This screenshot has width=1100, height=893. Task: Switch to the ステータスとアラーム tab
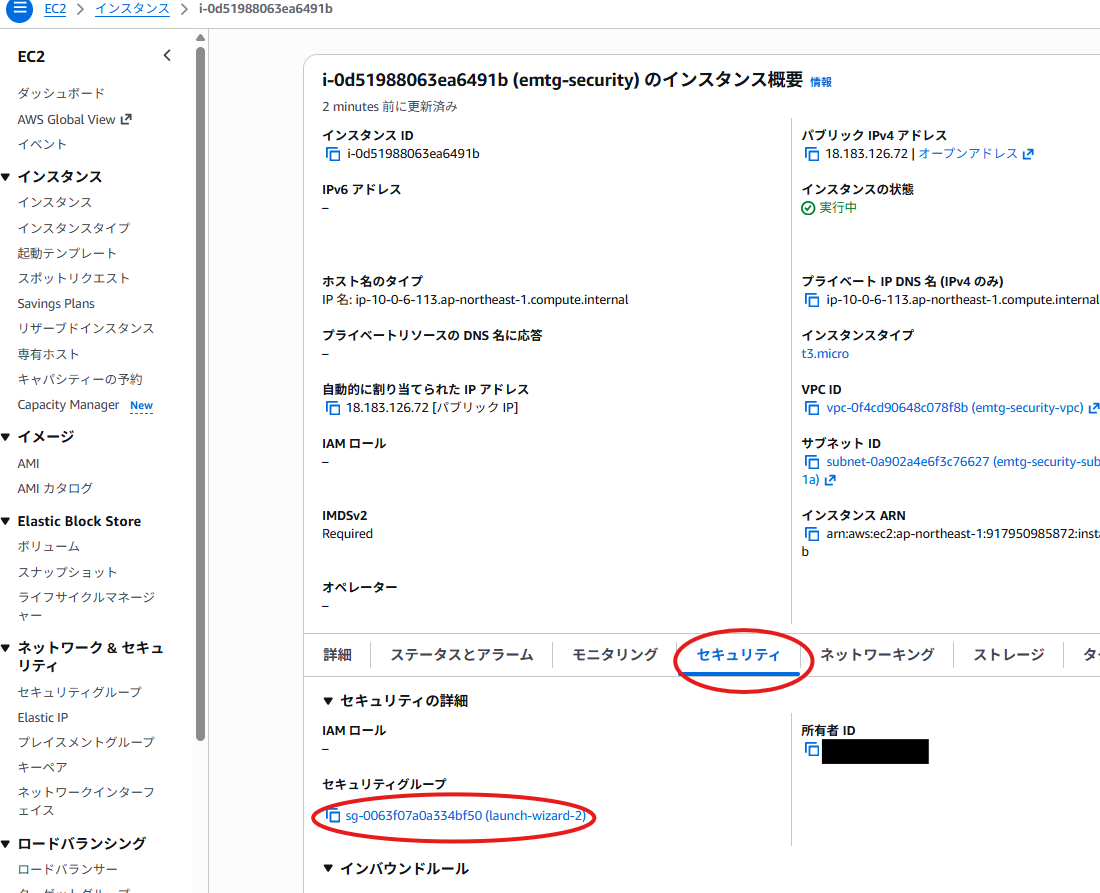tap(462, 655)
